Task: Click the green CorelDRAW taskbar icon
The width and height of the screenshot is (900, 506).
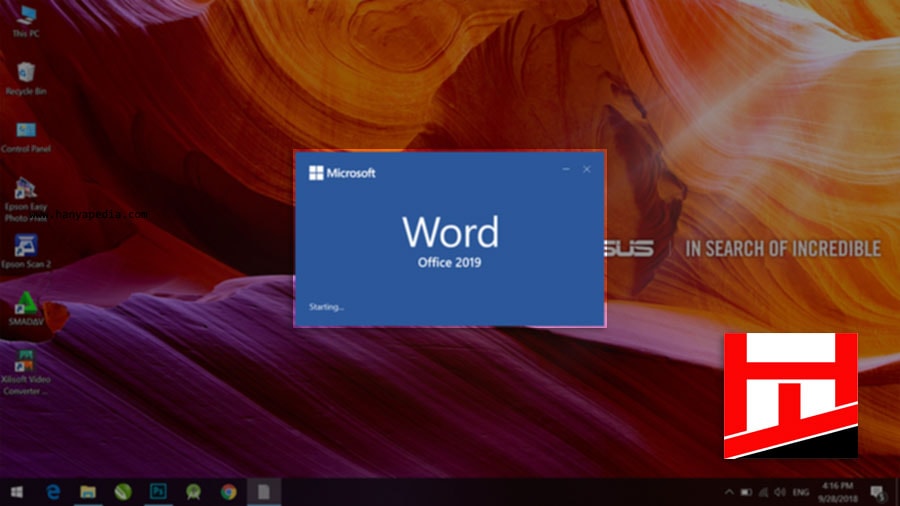Action: pyautogui.click(x=123, y=492)
